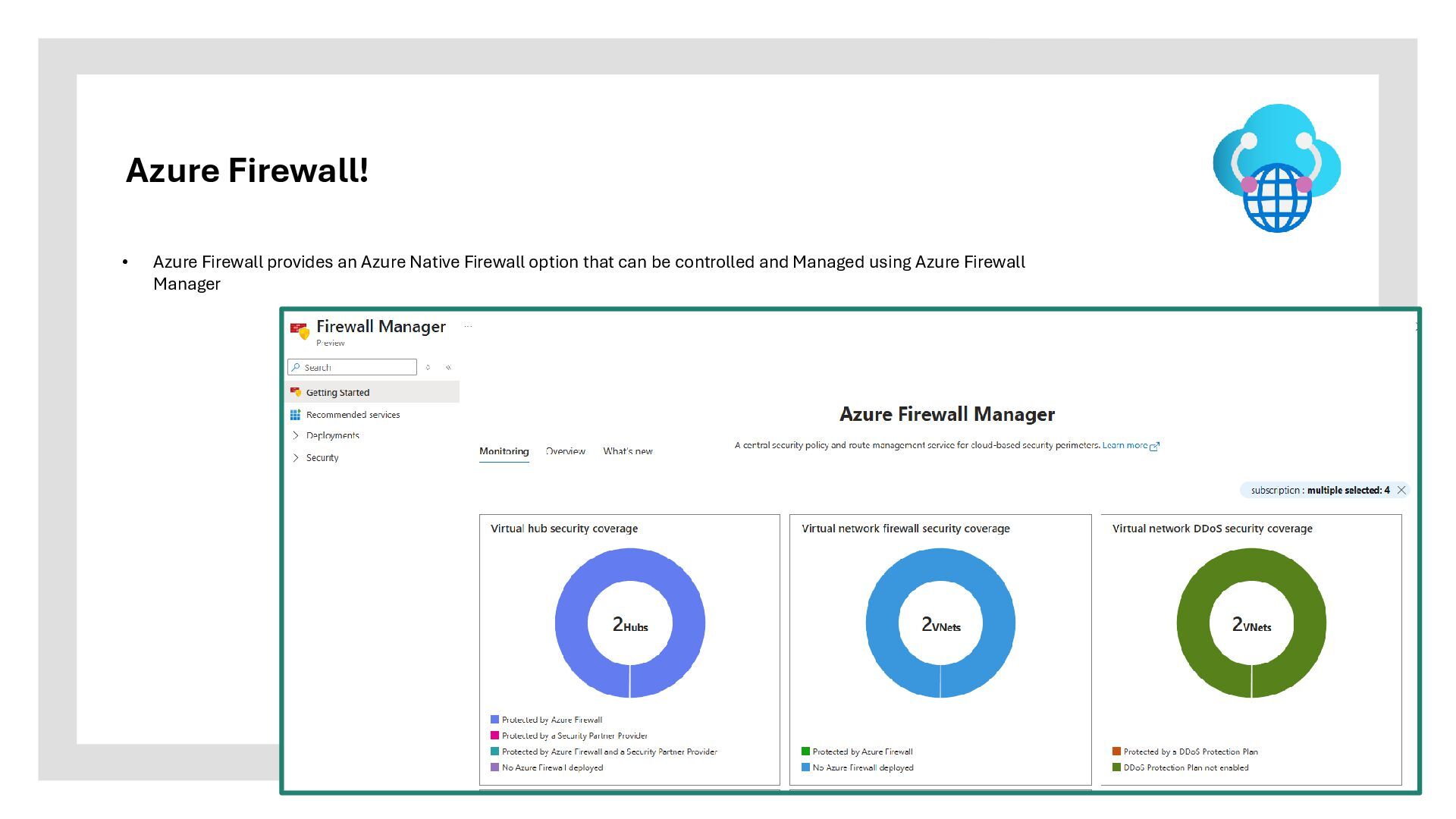The height and width of the screenshot is (819, 1456).
Task: Click the Virtual network firewall donut chart
Action: [940, 623]
